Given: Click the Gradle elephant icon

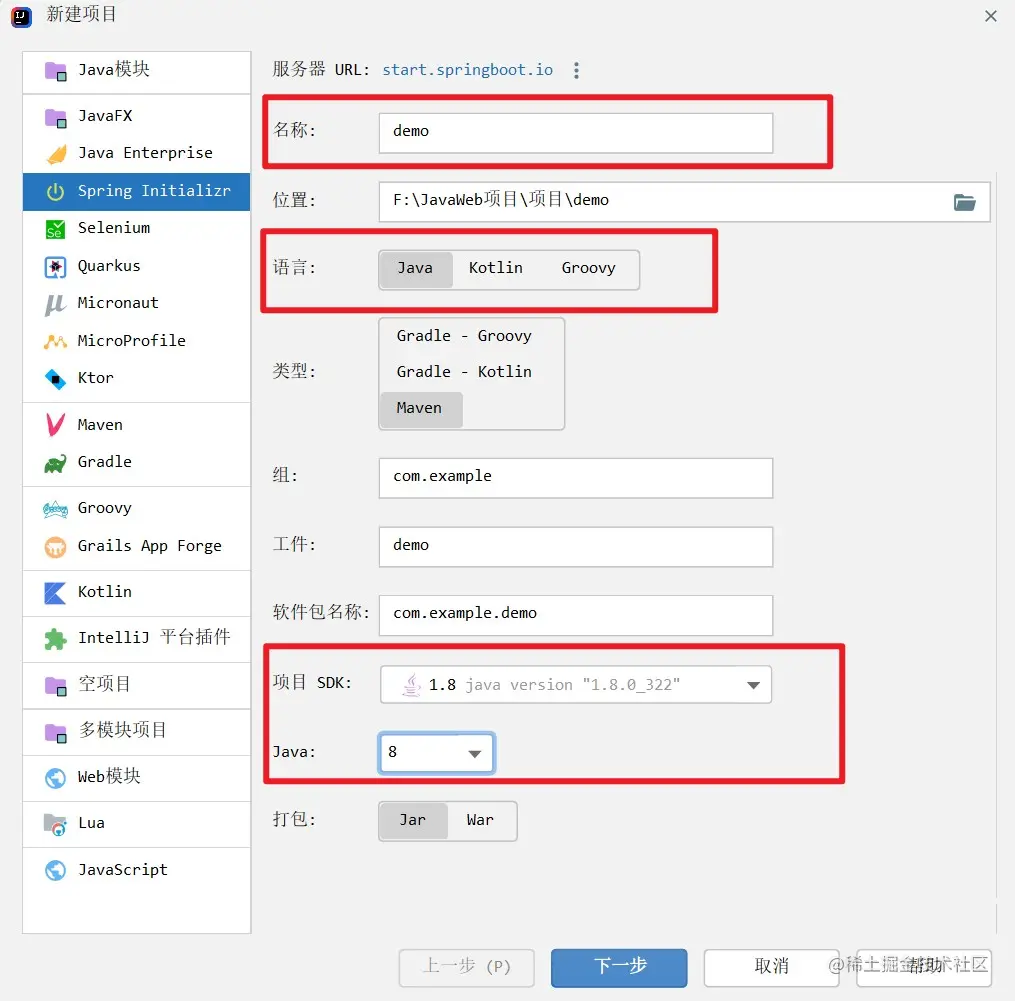Looking at the screenshot, I should (56, 463).
